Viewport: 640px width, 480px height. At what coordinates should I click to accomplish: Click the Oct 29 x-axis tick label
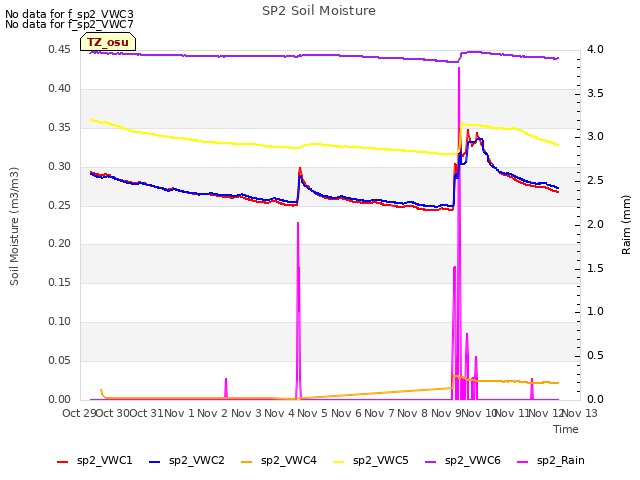click(x=79, y=413)
